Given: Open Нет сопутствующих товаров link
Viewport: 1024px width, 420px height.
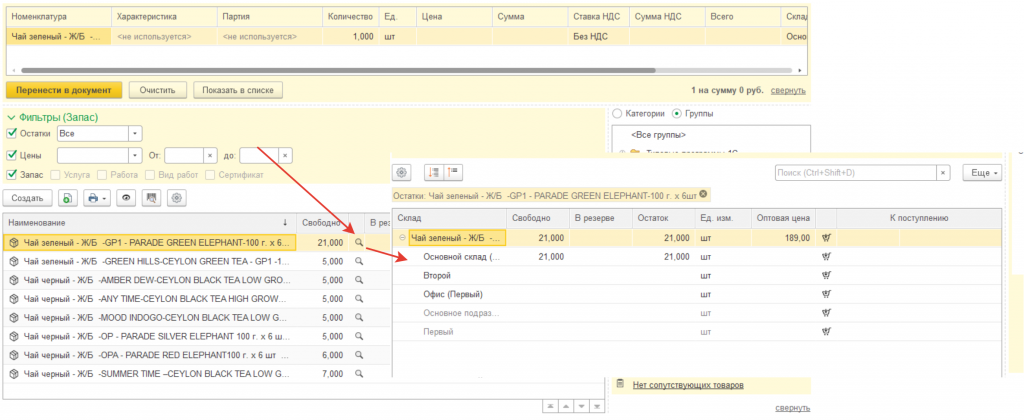Looking at the screenshot, I should pyautogui.click(x=688, y=385).
